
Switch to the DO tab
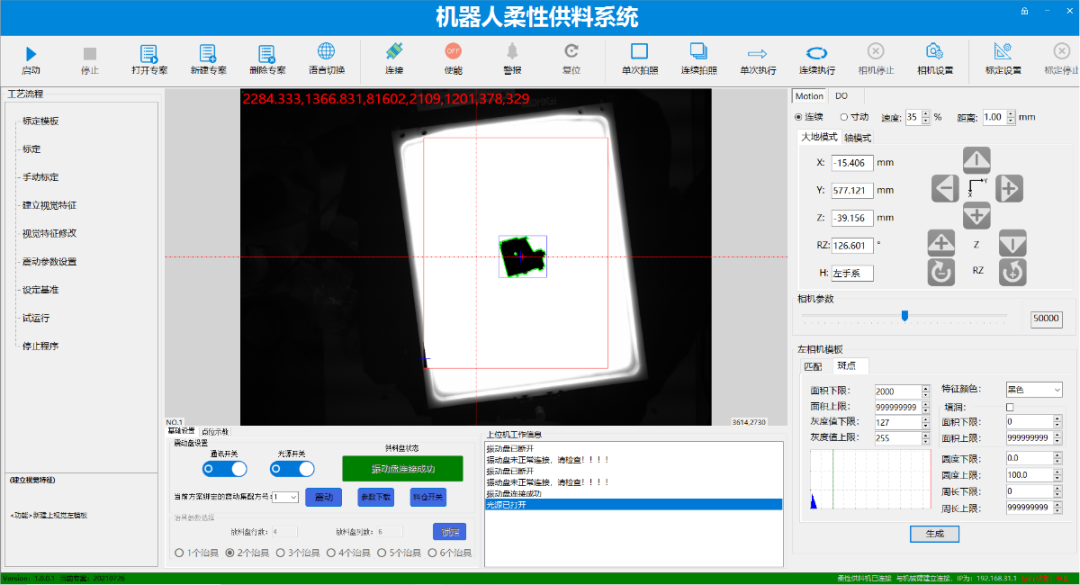click(x=842, y=96)
